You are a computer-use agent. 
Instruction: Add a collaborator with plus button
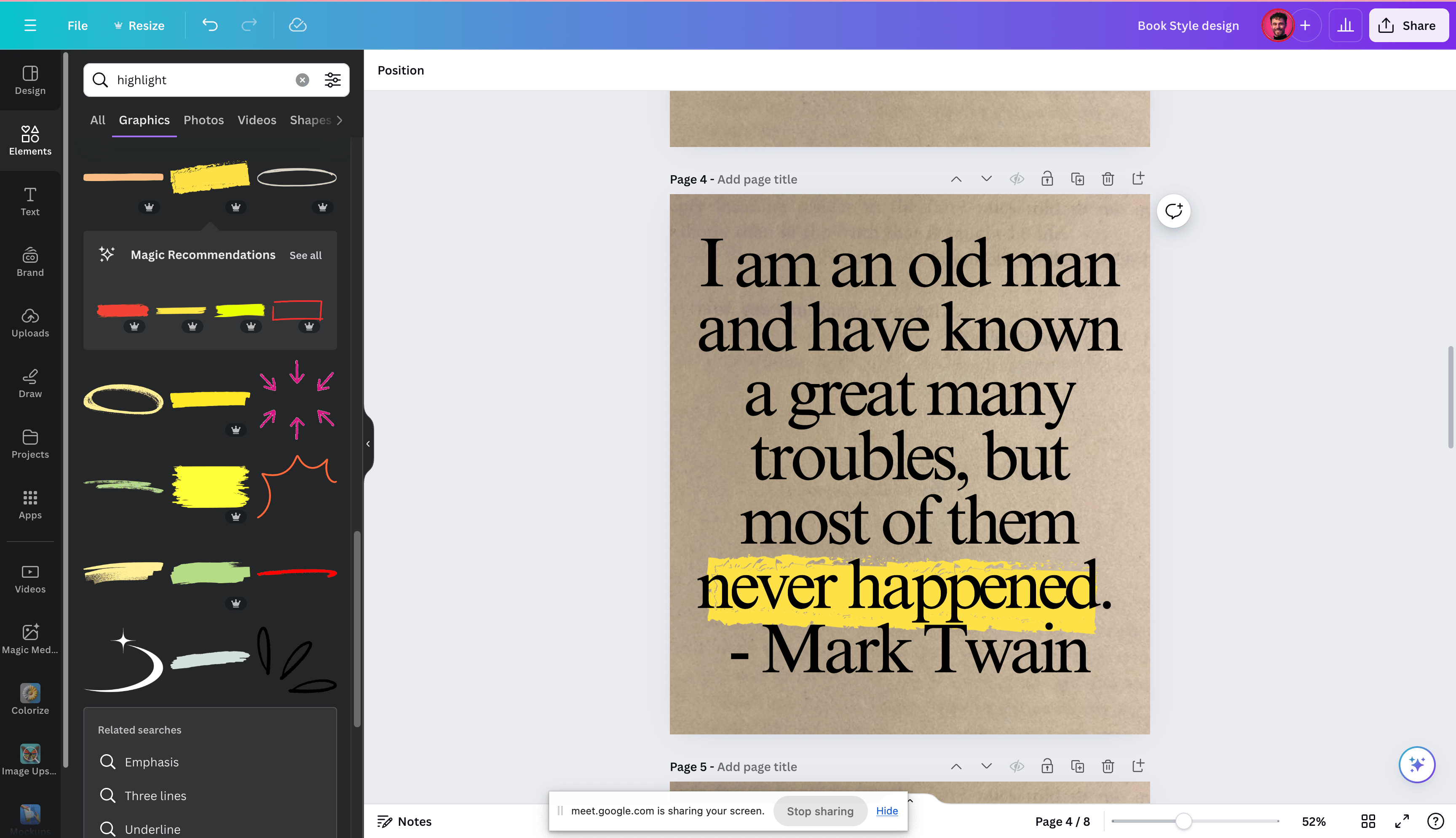tap(1305, 25)
